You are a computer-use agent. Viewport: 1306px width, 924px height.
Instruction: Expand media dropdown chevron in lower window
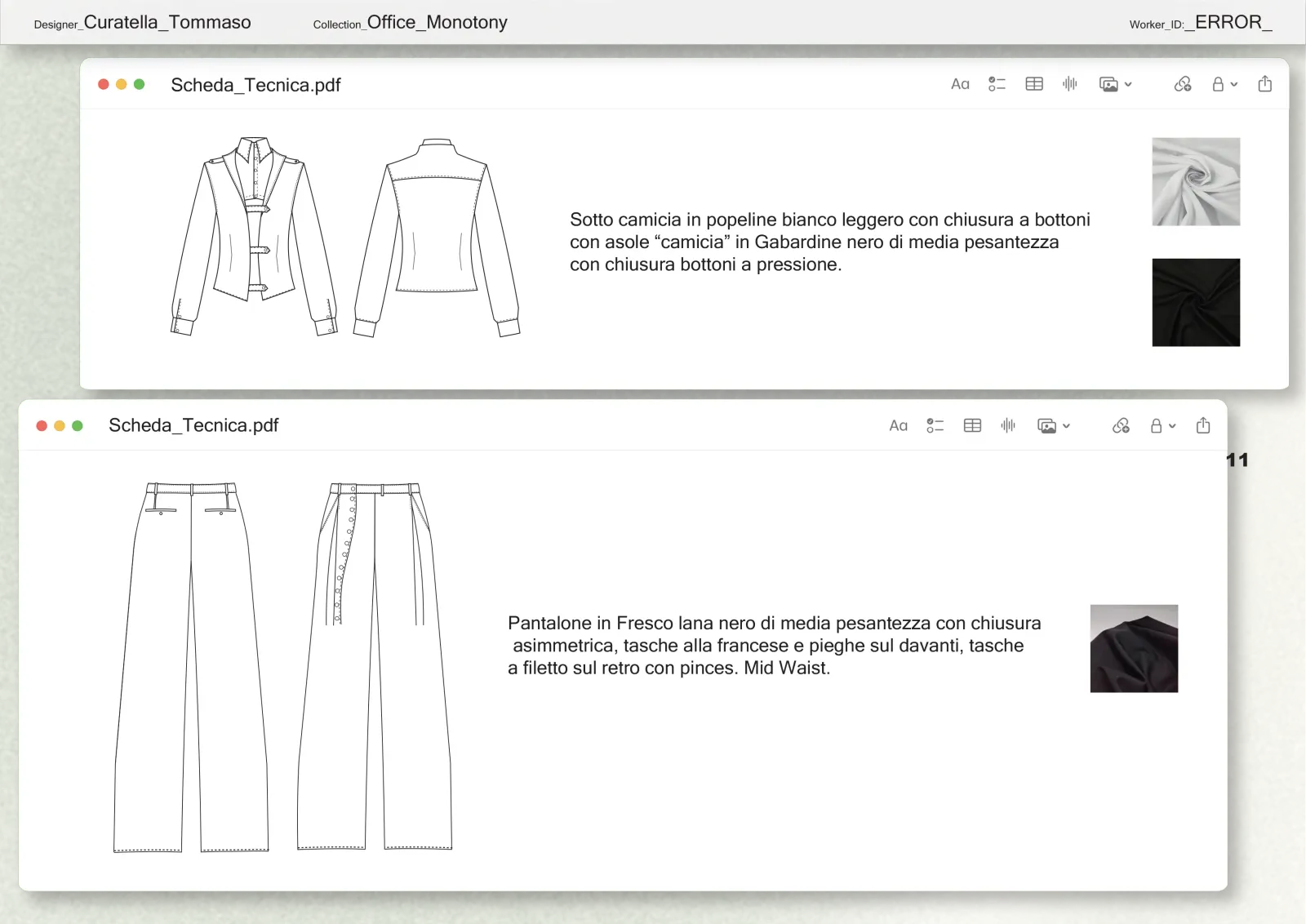coord(1066,425)
